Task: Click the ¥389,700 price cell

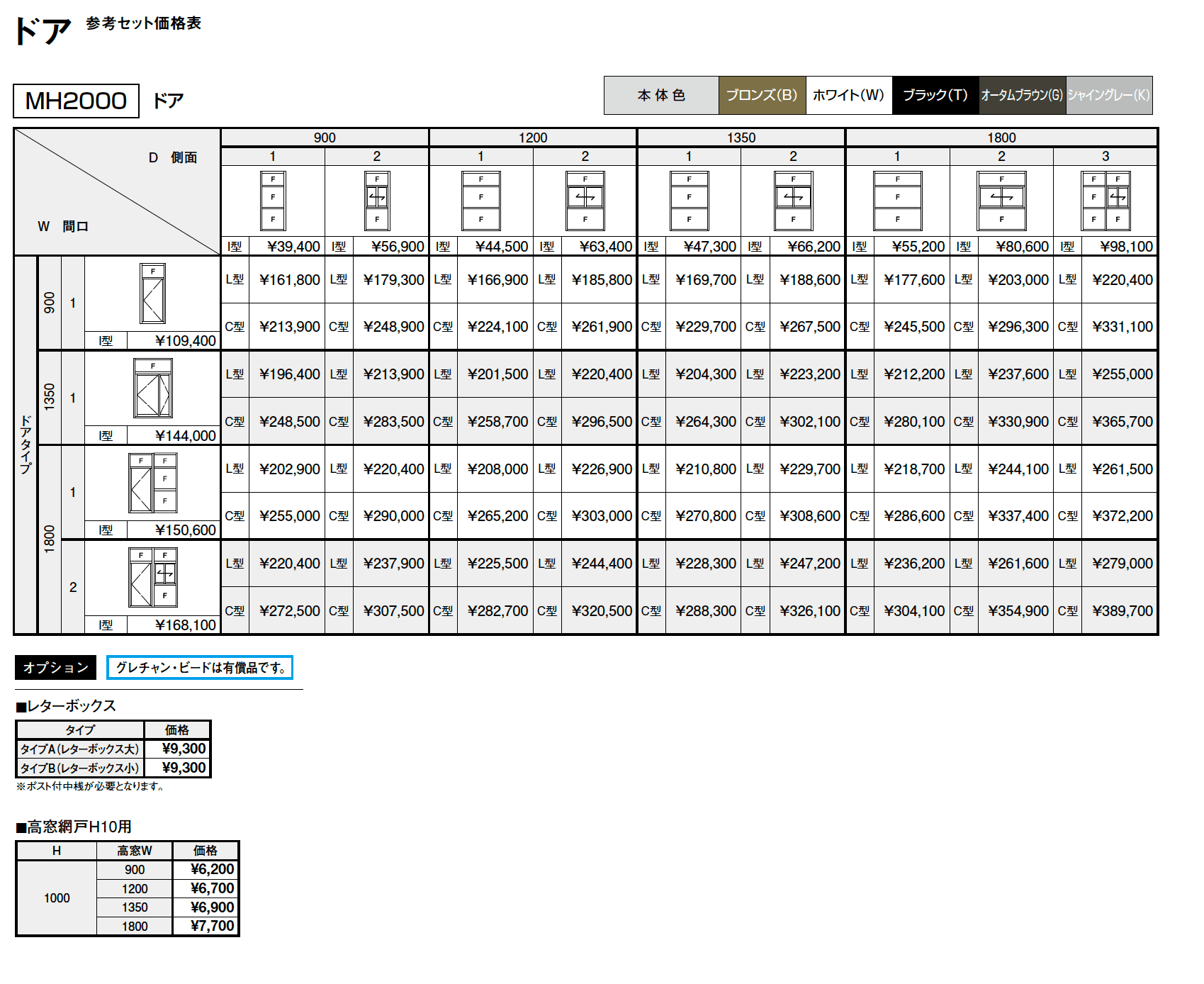Action: click(1123, 610)
